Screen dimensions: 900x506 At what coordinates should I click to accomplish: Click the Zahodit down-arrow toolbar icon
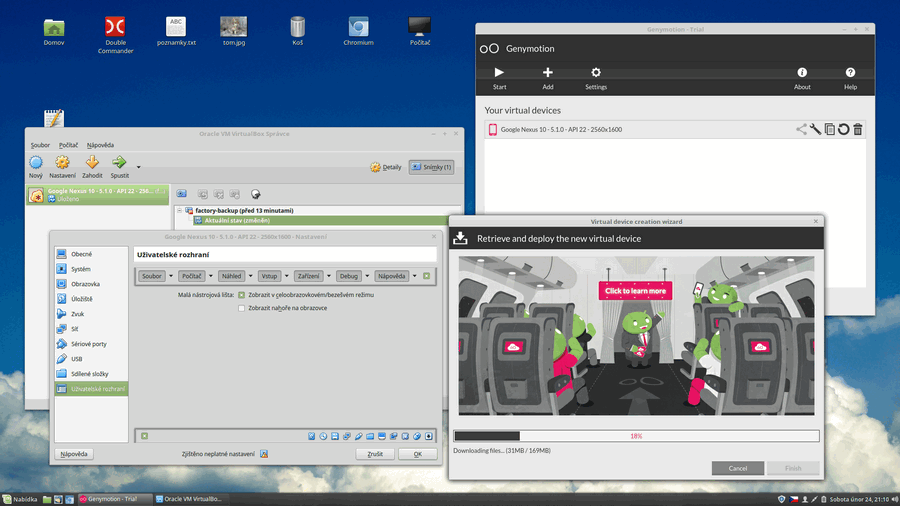(x=92, y=162)
